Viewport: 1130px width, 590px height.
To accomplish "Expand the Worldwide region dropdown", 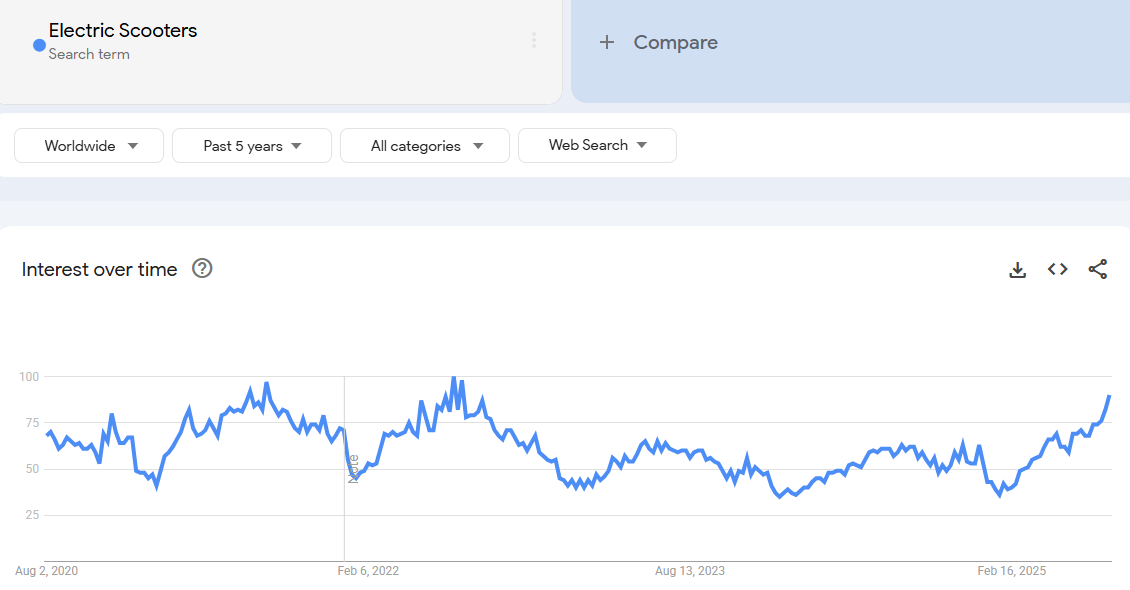I will (89, 146).
